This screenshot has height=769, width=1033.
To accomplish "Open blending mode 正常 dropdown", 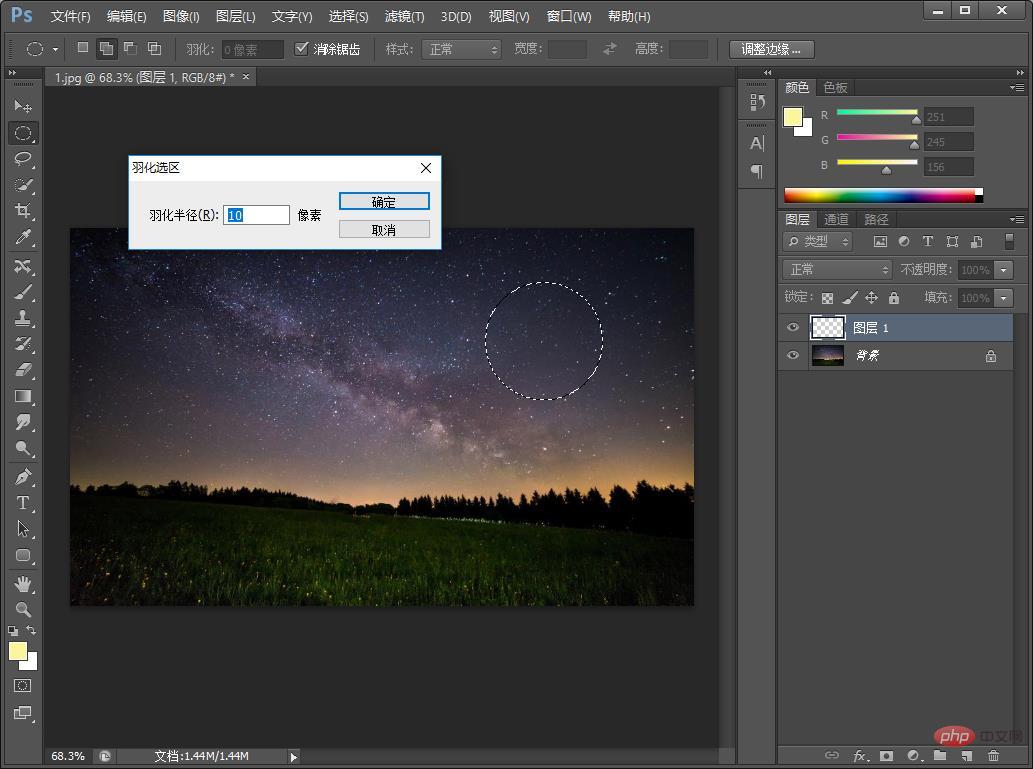I will coord(837,270).
